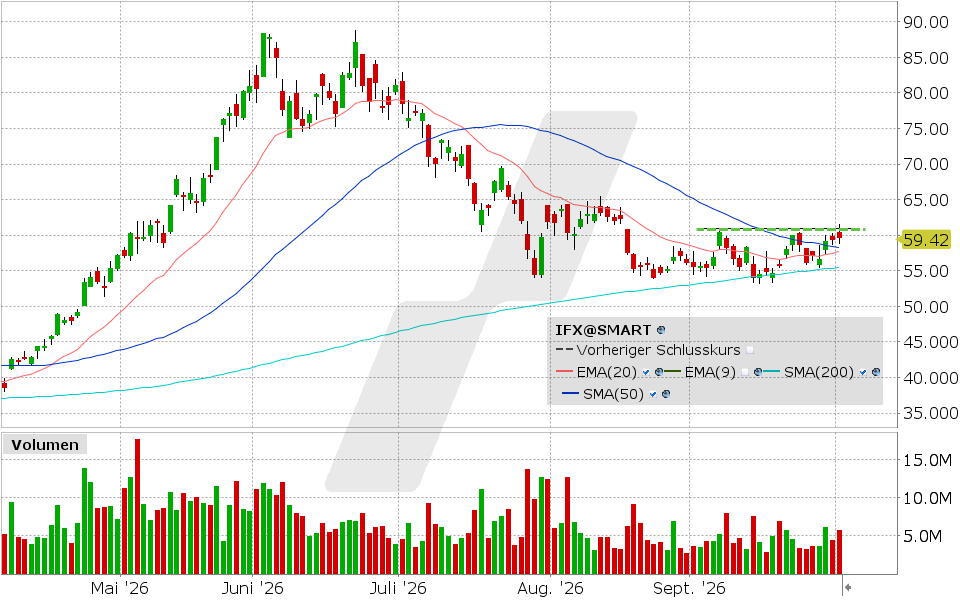
Task: Click the dark green EMA(9) legend line swatch
Action: coord(672,371)
